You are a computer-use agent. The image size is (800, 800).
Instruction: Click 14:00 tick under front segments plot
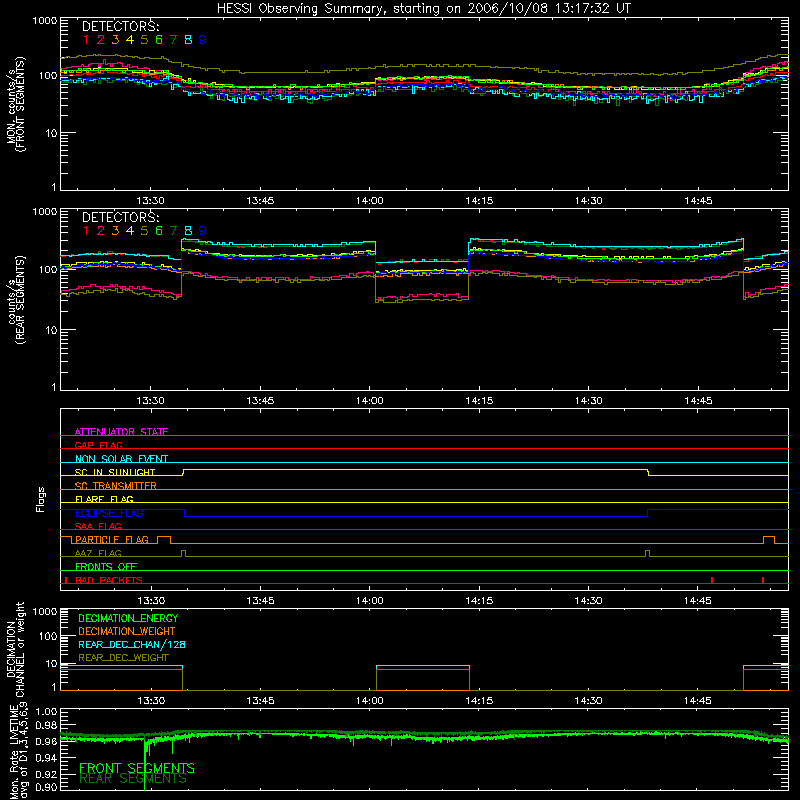tap(369, 201)
